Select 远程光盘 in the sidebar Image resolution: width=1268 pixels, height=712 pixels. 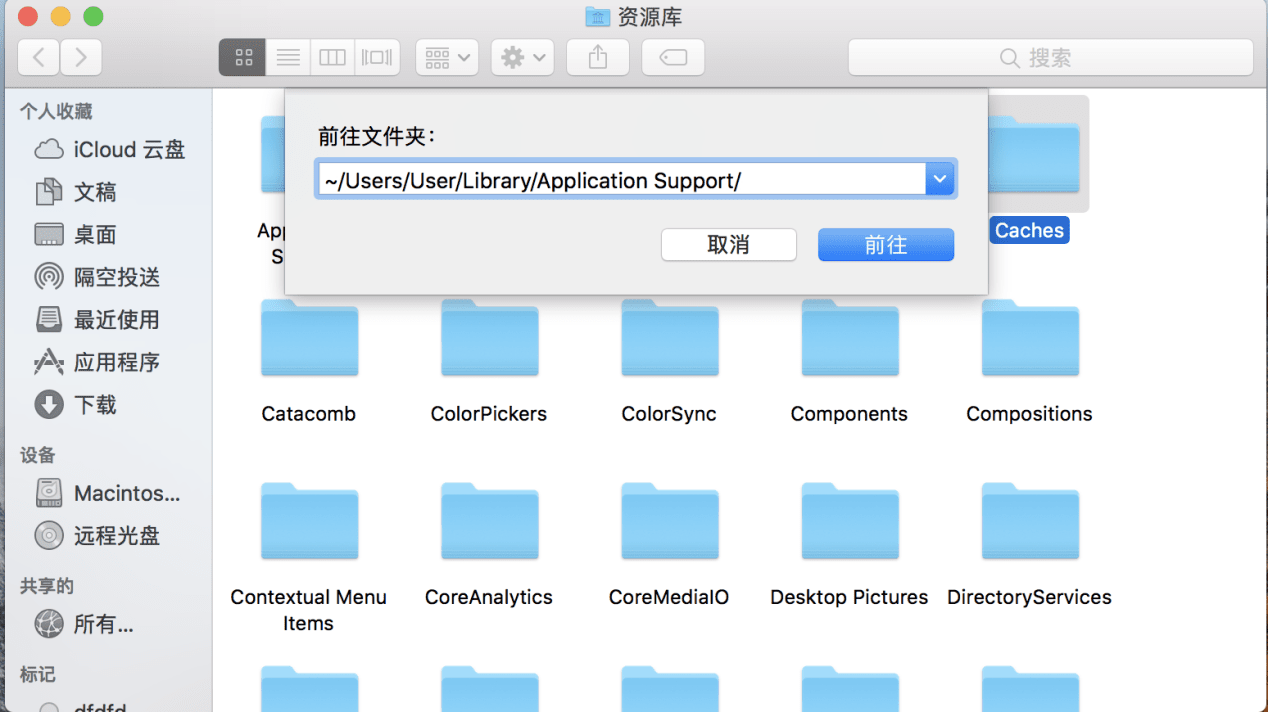coord(97,536)
